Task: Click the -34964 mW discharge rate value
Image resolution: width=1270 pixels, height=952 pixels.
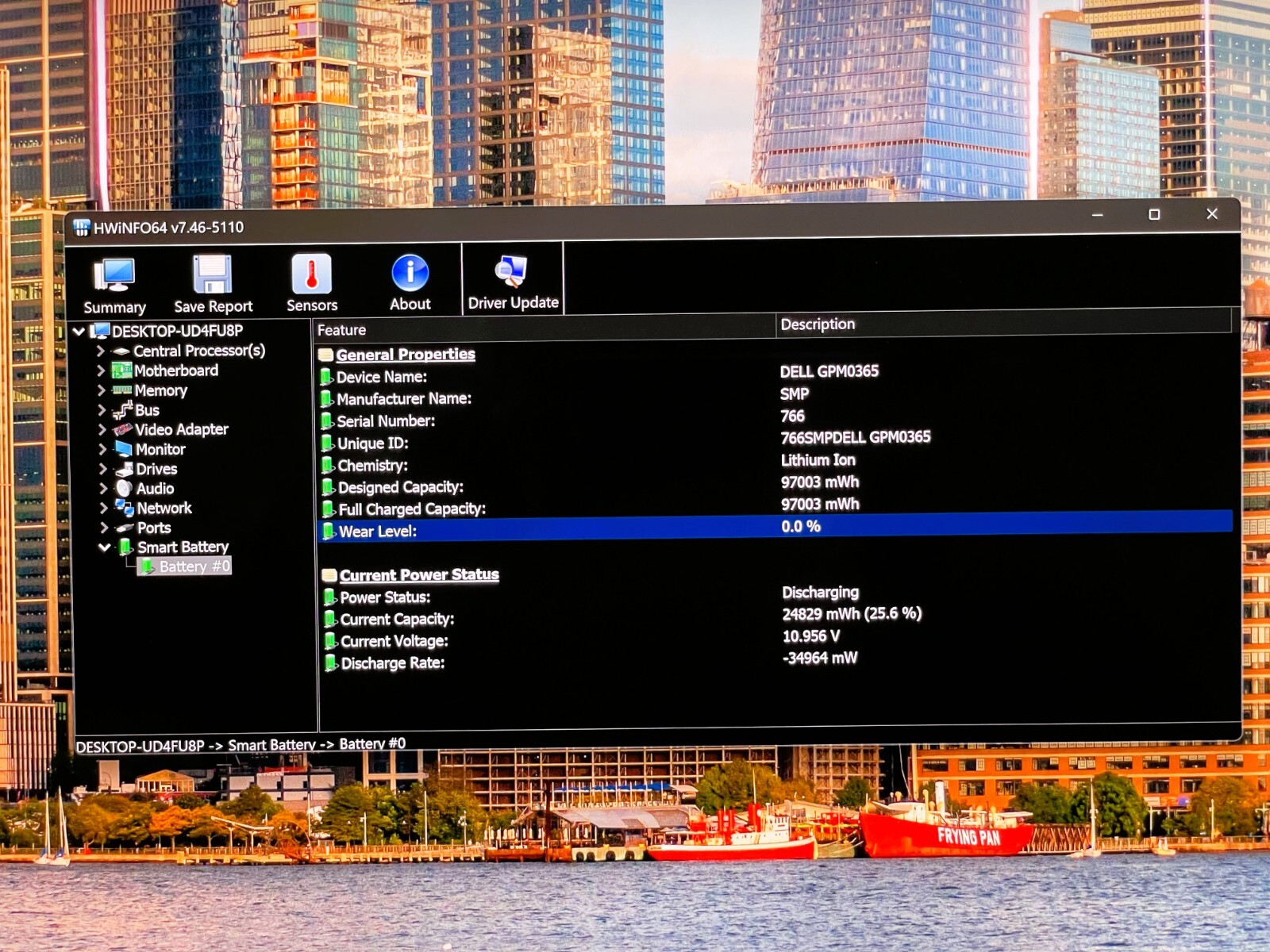Action: pos(820,658)
